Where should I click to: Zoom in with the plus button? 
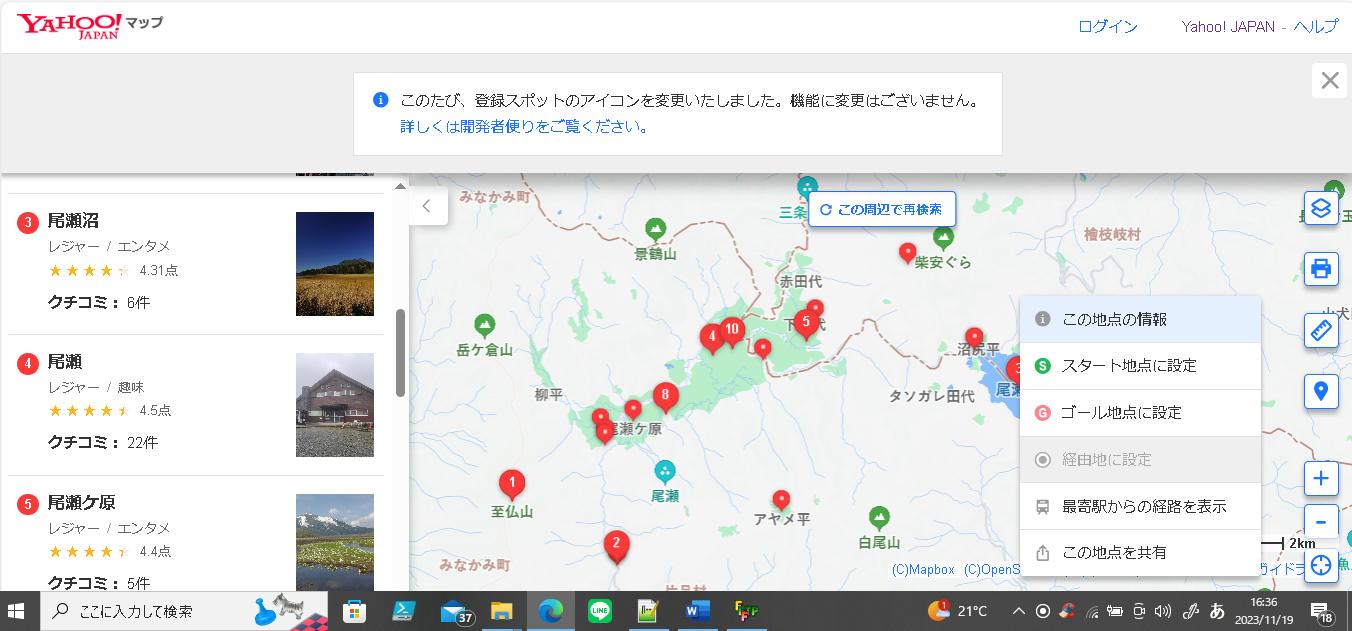[x=1321, y=478]
